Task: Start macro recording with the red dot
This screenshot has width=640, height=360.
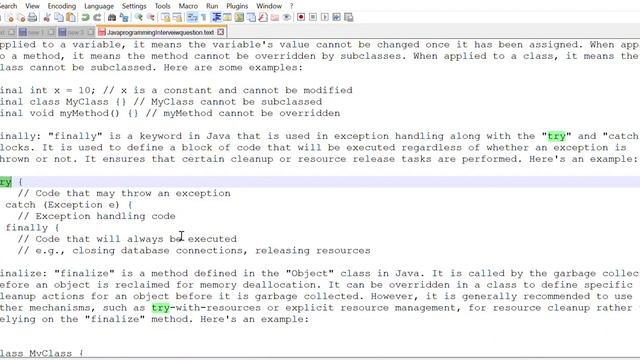Action: (301, 18)
